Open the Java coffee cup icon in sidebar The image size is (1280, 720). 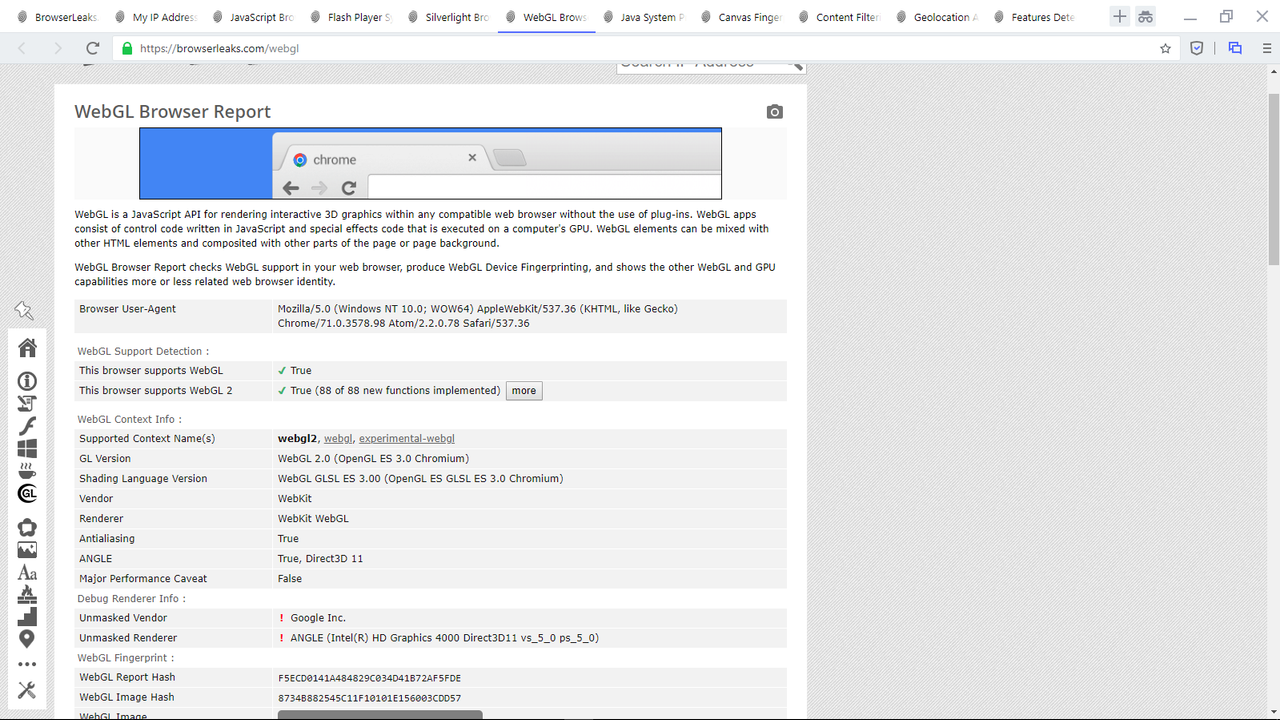pyautogui.click(x=27, y=471)
